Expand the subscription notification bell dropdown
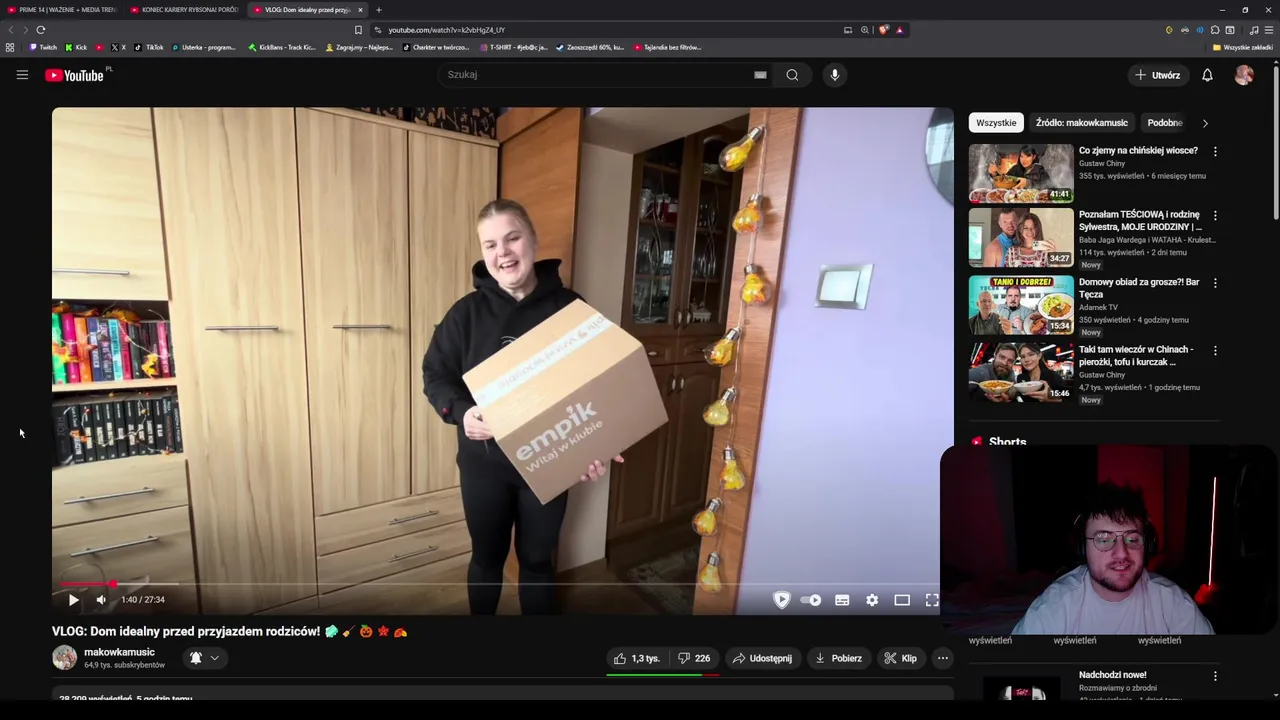The image size is (1280, 720). (204, 658)
